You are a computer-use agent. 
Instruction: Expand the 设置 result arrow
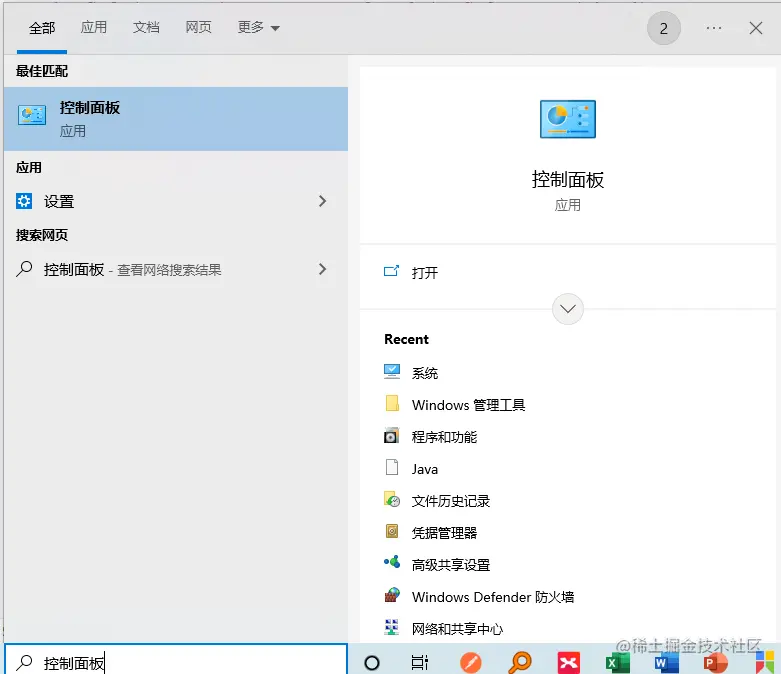tap(322, 201)
